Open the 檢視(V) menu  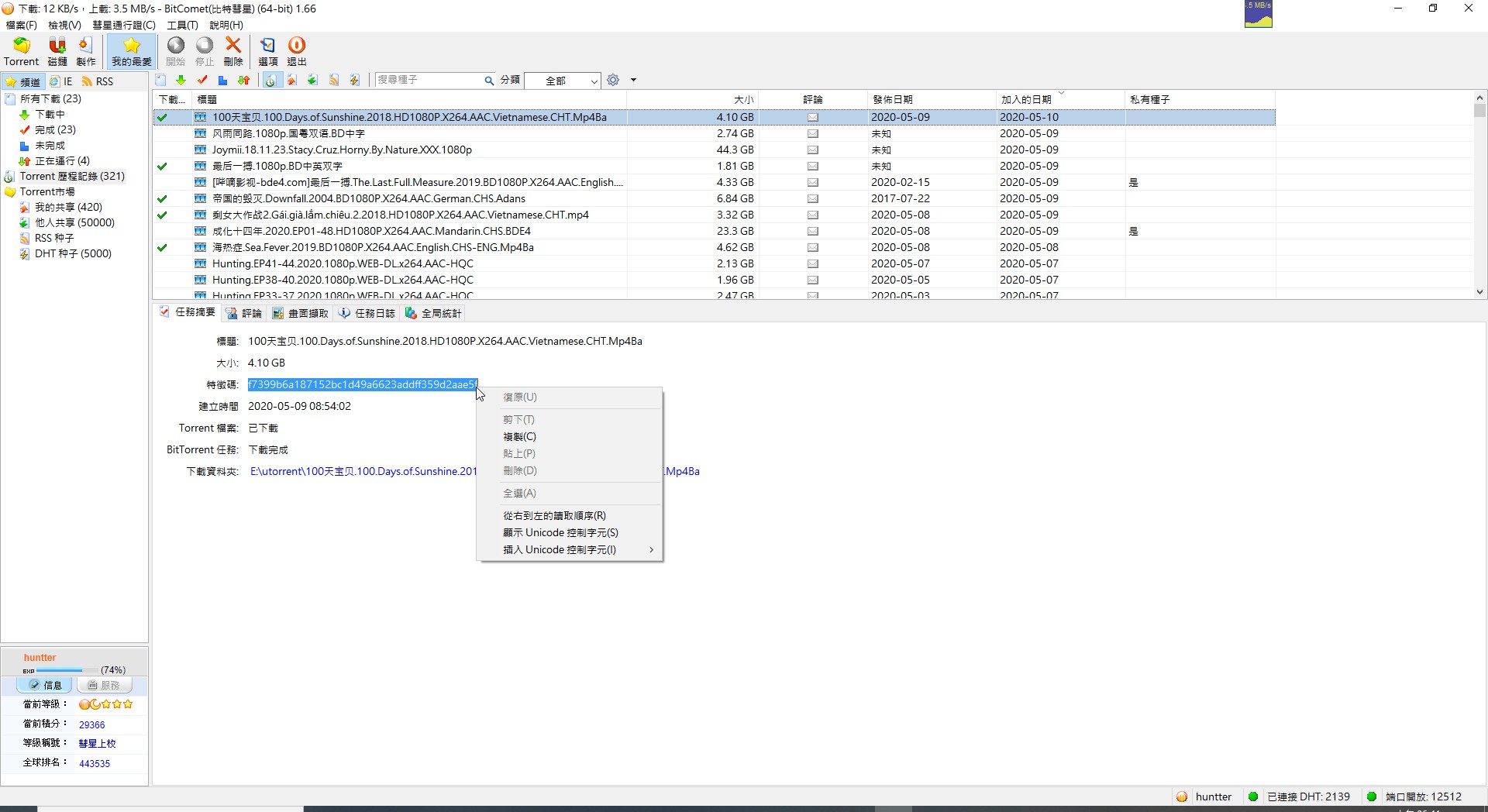[x=64, y=25]
